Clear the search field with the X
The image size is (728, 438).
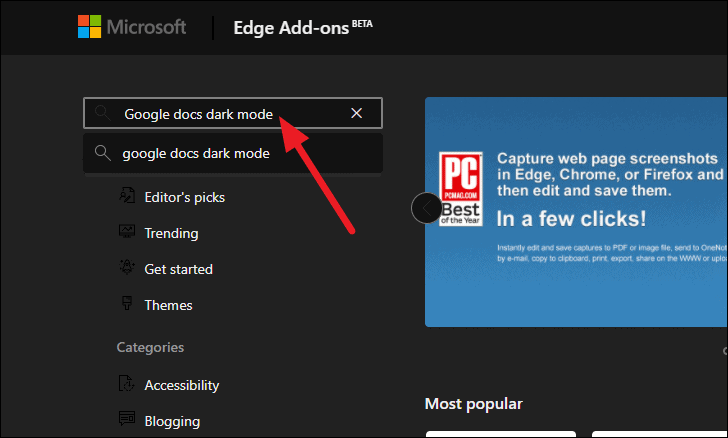tap(356, 113)
